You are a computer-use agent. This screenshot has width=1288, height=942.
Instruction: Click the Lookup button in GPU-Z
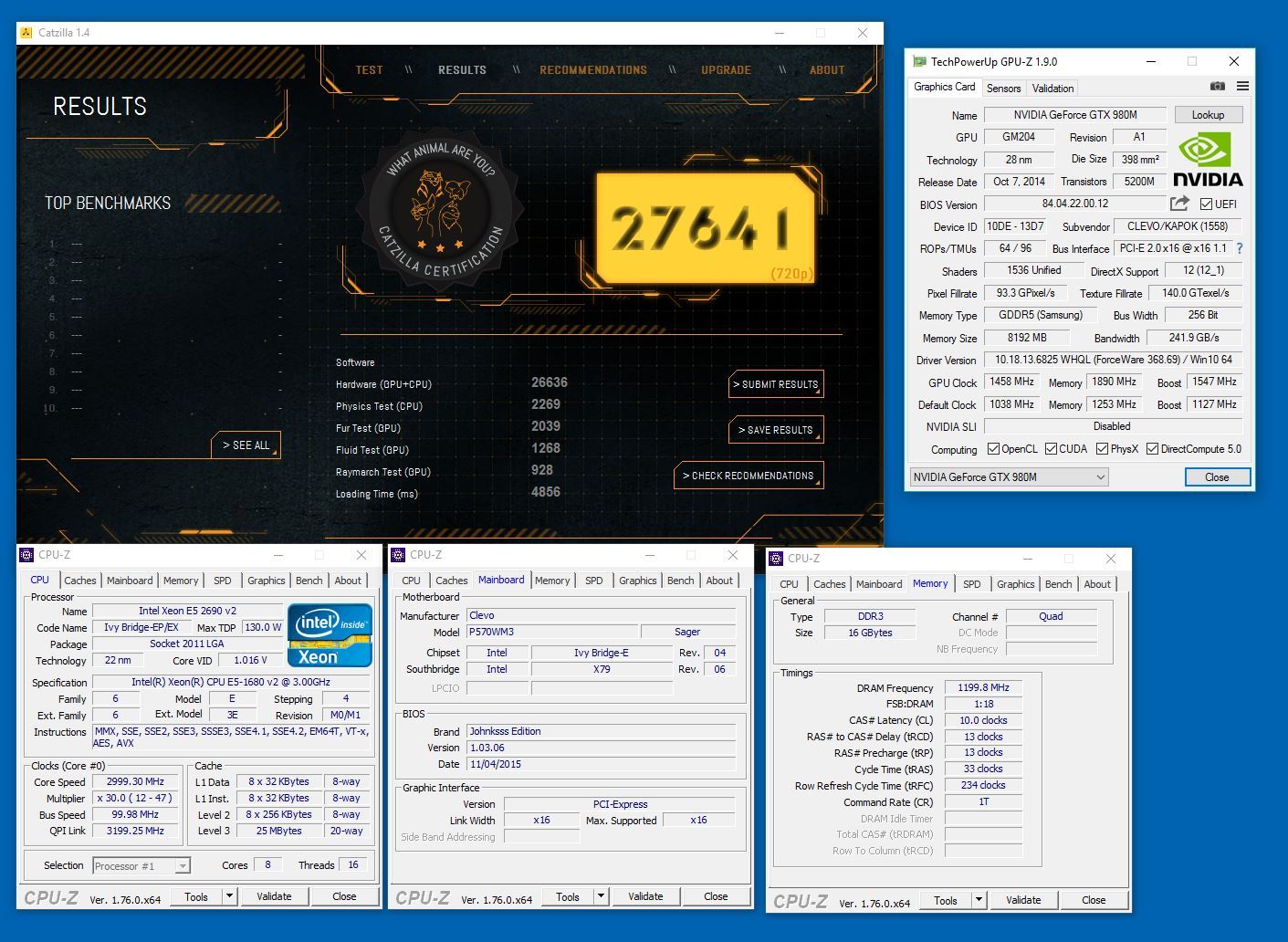click(x=1208, y=115)
